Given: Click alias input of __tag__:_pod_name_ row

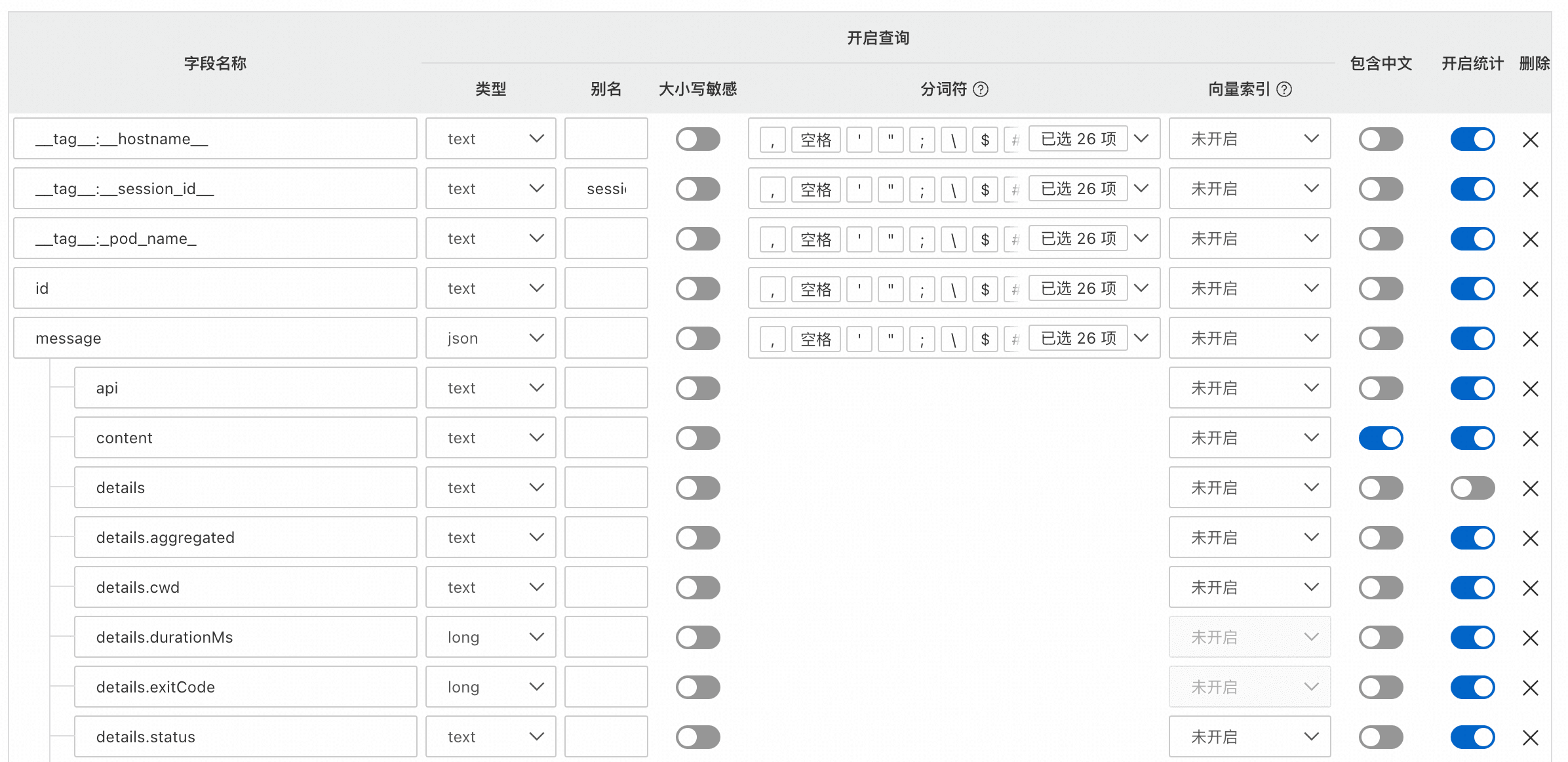Looking at the screenshot, I should click(x=606, y=239).
